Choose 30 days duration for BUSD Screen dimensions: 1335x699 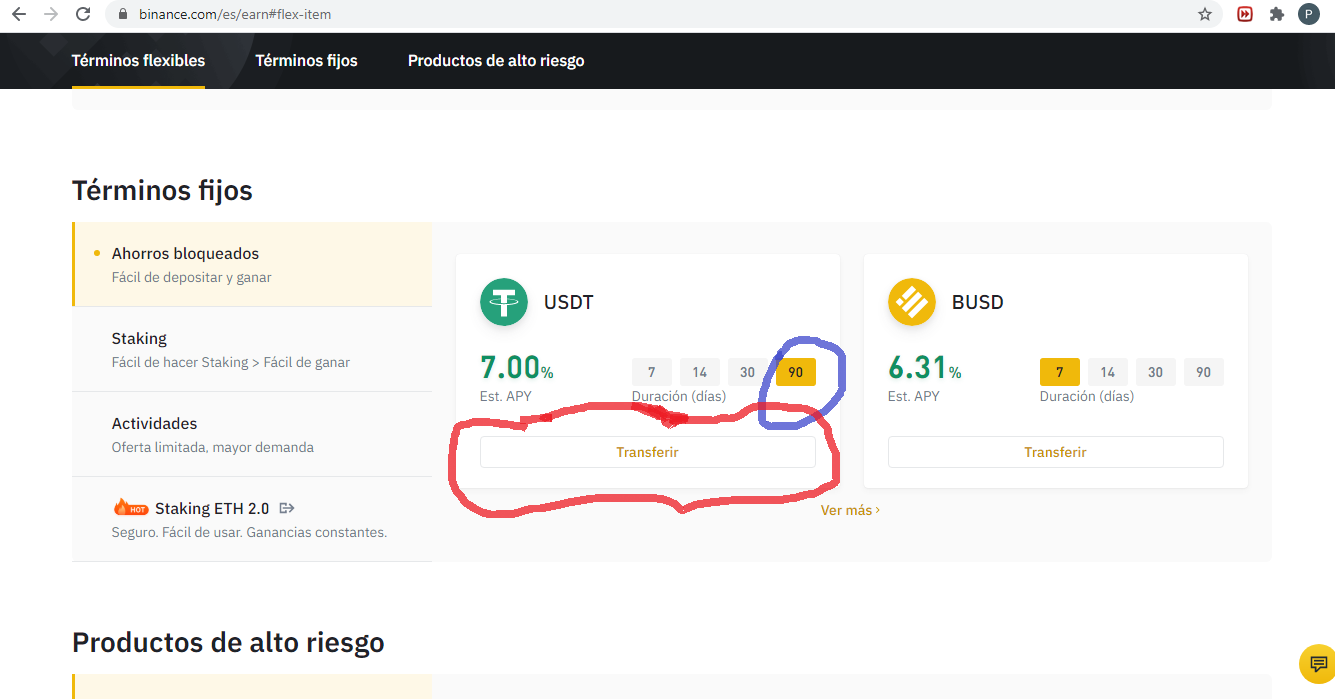coord(1156,372)
